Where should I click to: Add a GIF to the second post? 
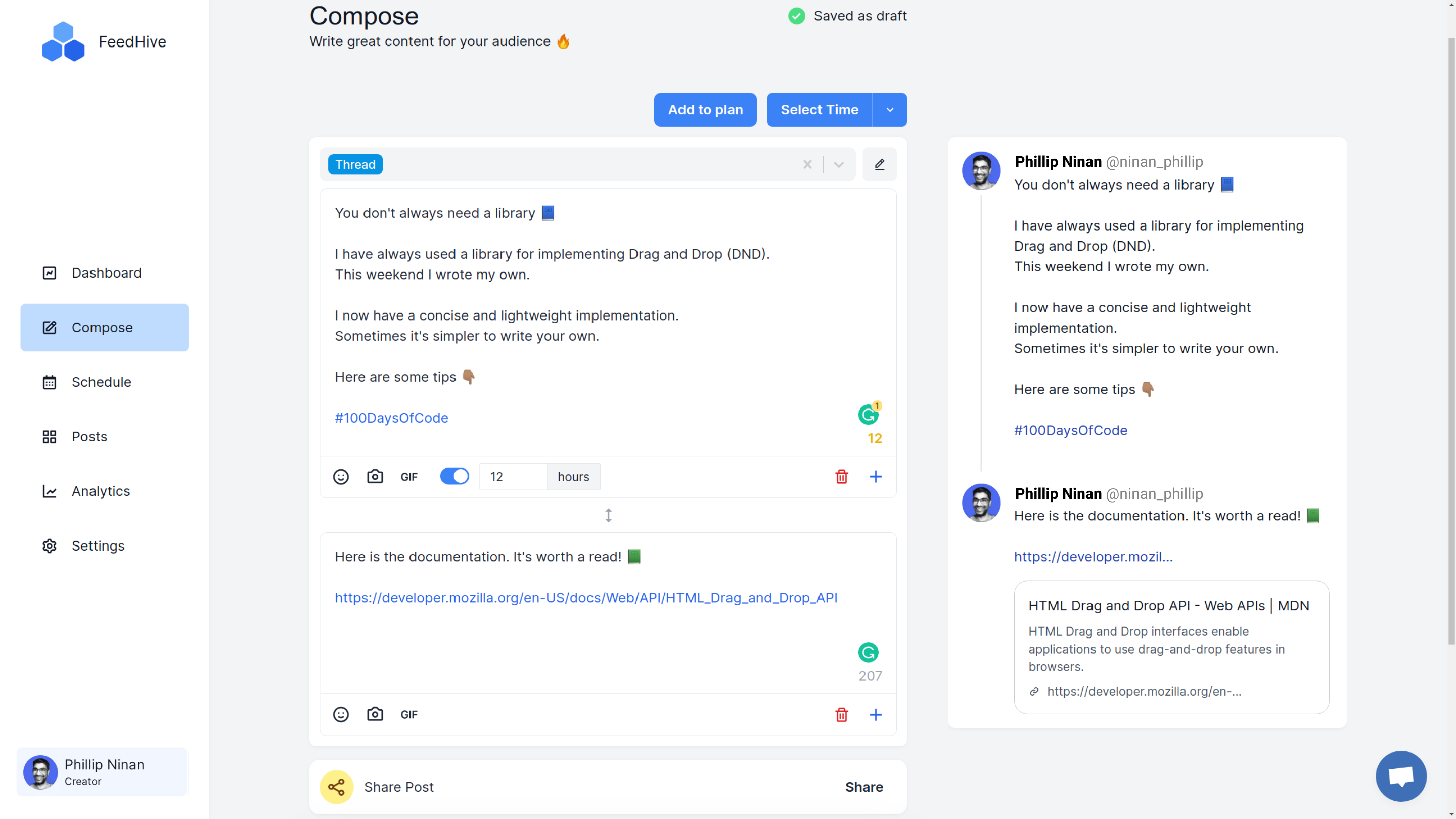pyautogui.click(x=409, y=715)
